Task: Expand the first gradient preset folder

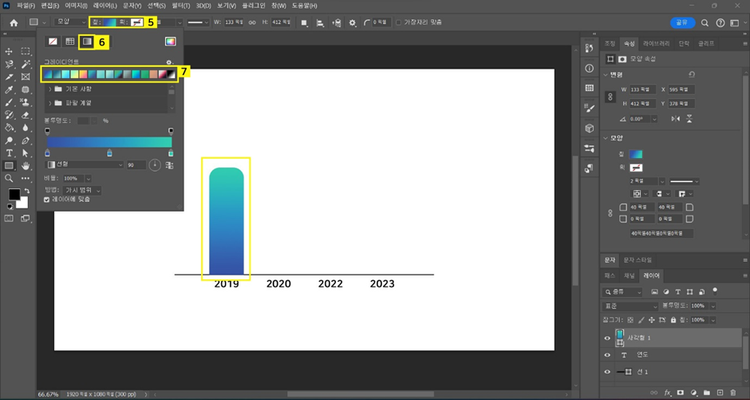Action: coord(49,89)
